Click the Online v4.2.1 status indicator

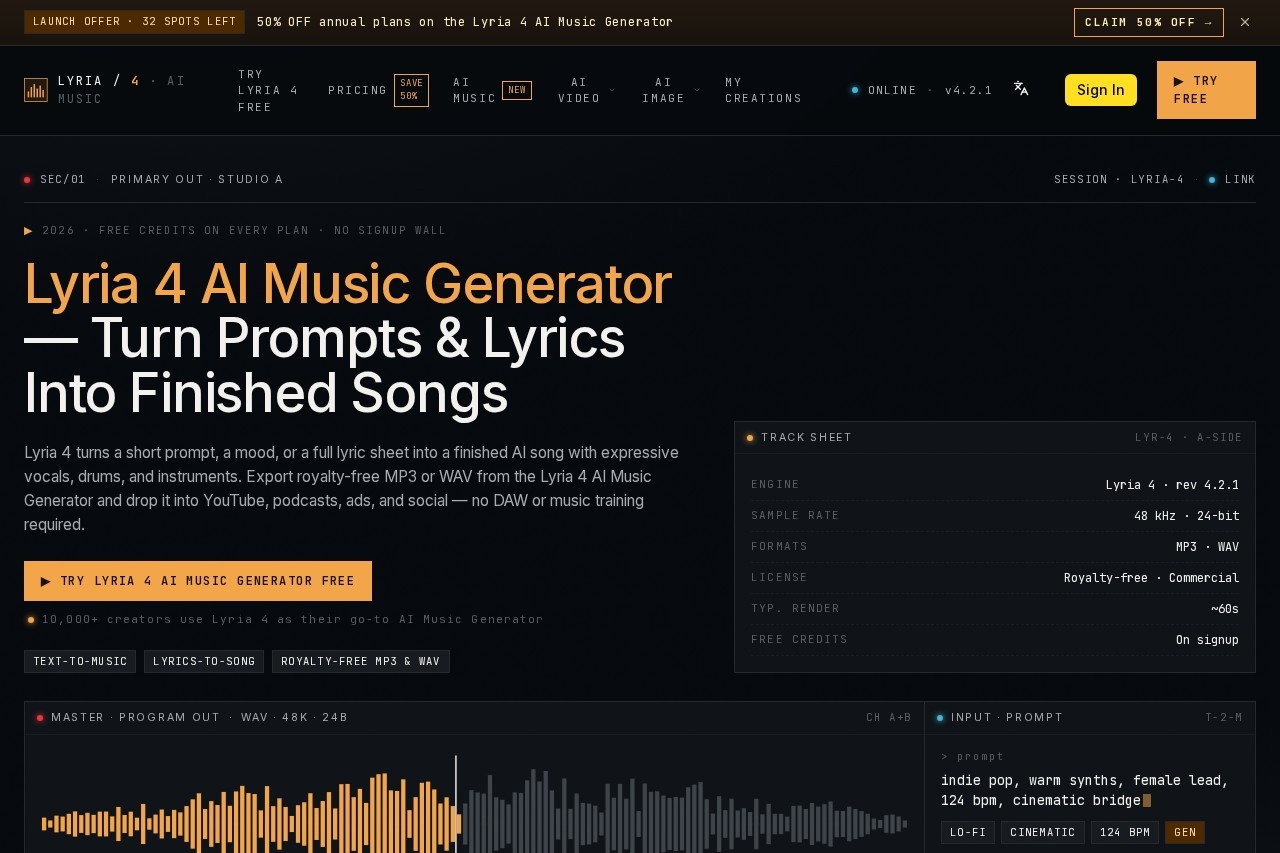[921, 90]
